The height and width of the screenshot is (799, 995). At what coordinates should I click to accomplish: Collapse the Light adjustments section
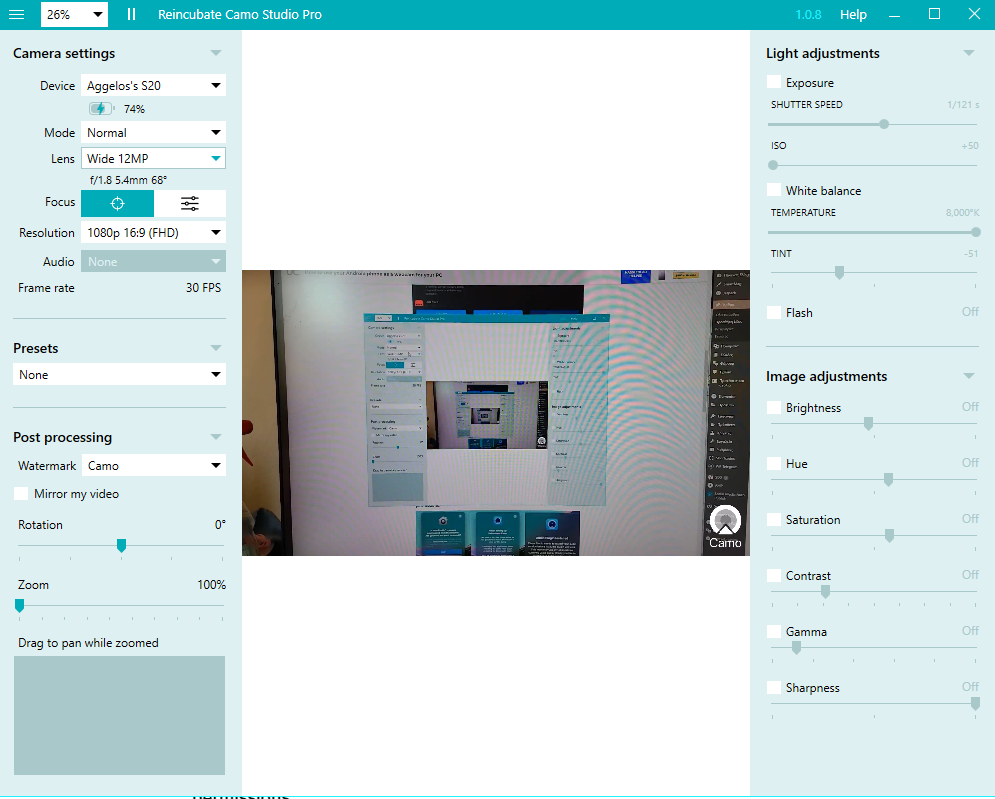point(968,53)
